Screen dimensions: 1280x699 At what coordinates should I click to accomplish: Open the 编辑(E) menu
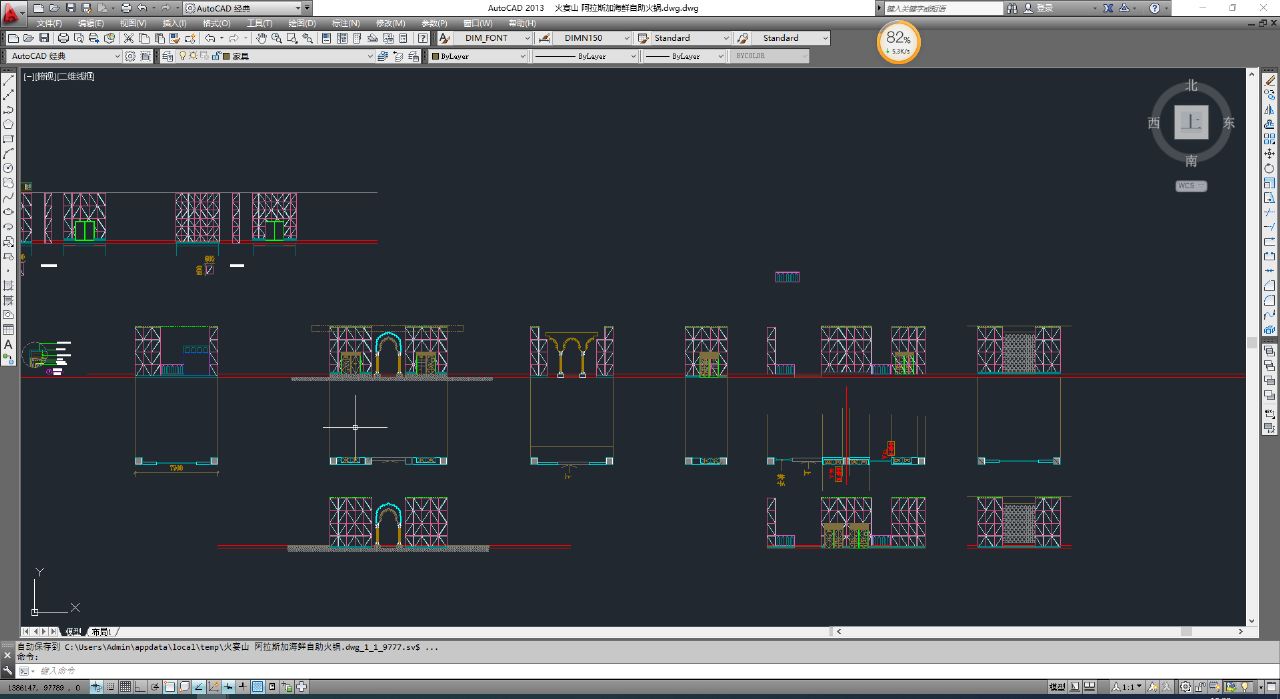tap(90, 23)
